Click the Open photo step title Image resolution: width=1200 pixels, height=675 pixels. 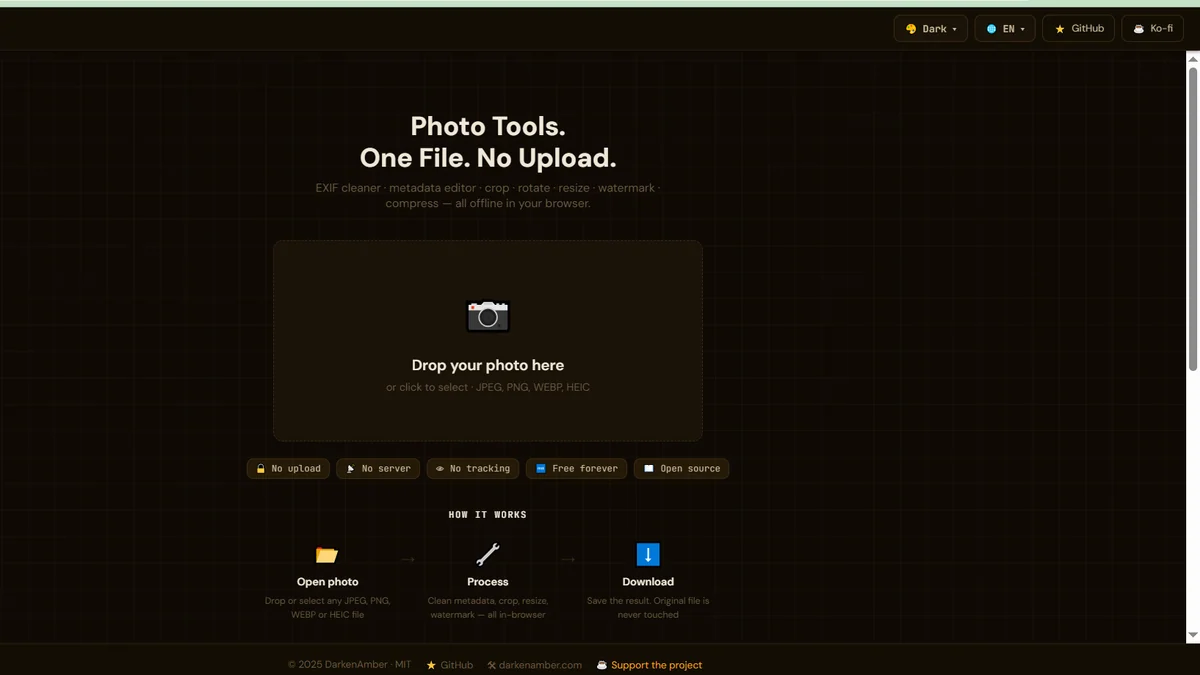tap(327, 582)
